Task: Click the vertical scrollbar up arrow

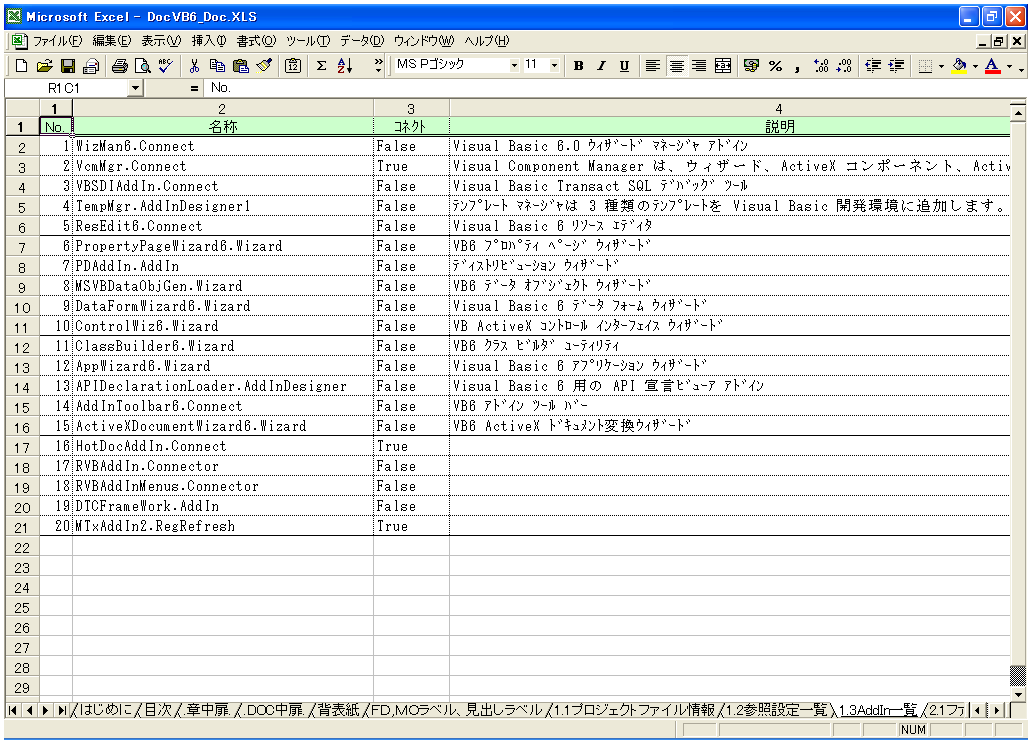Action: (1018, 113)
